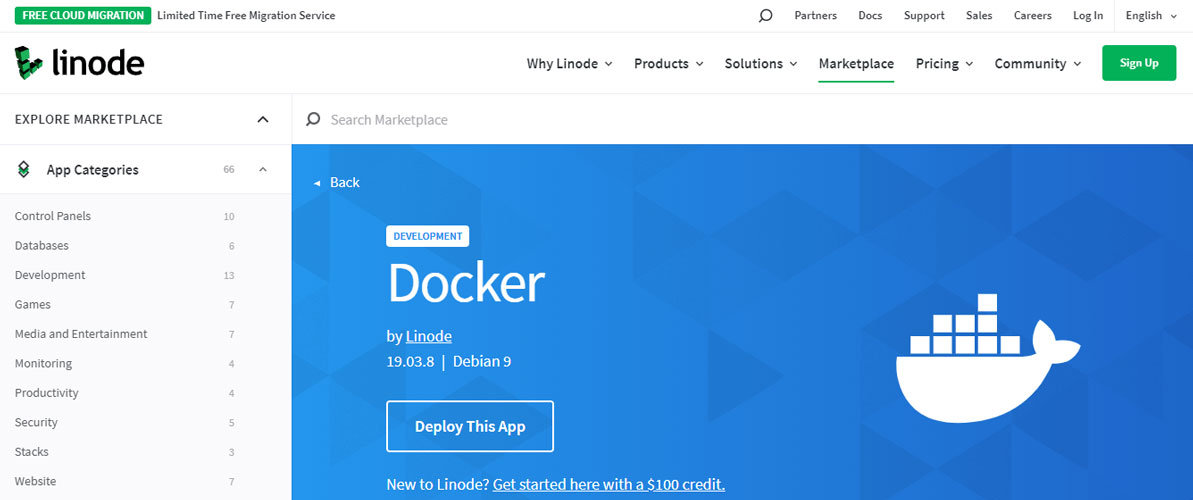The image size is (1193, 500).
Task: Click the '19.03.8' version text
Action: click(x=410, y=361)
